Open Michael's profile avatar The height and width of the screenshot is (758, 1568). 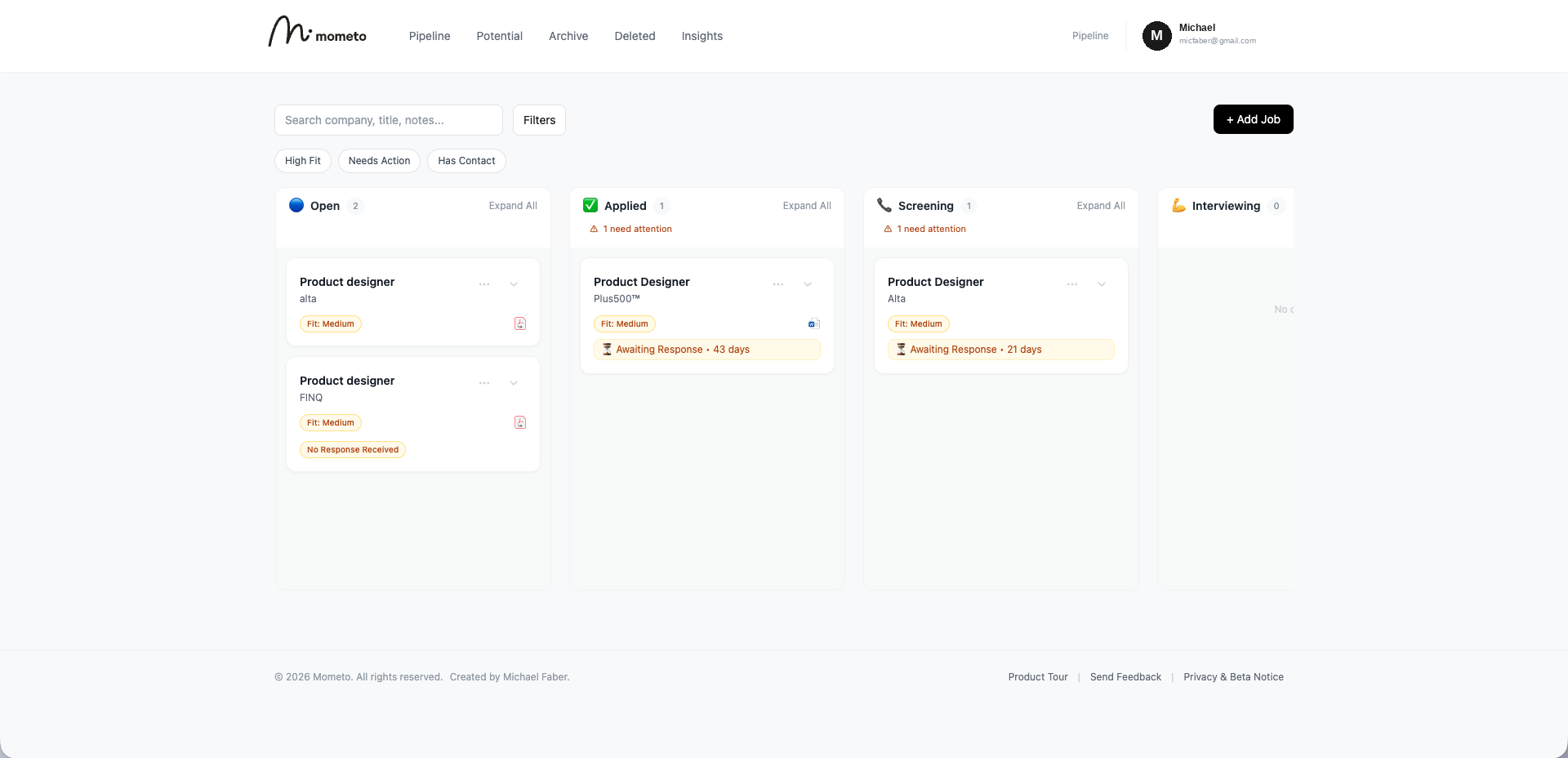pos(1156,36)
